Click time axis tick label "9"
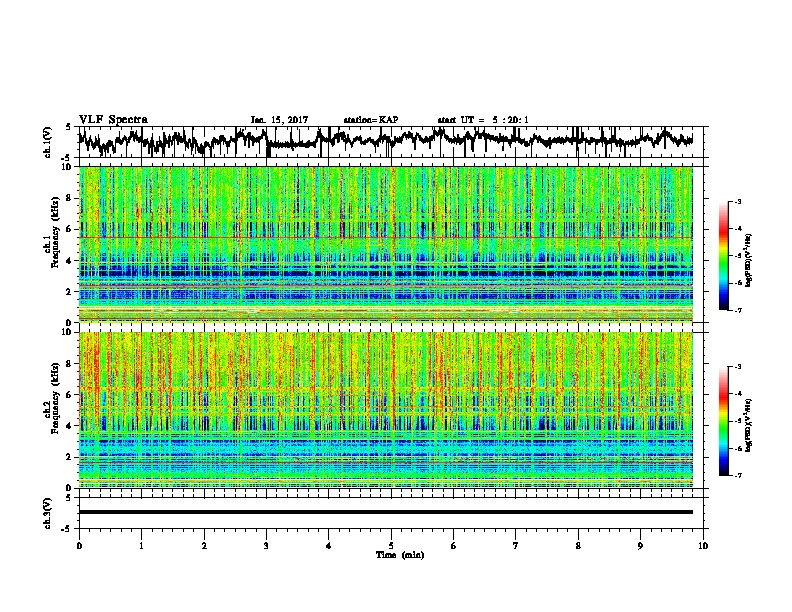The width and height of the screenshot is (792, 612). (640, 546)
